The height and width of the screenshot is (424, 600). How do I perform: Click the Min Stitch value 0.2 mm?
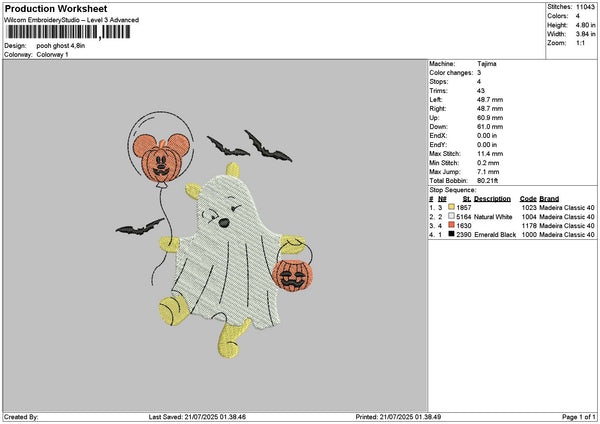(488, 163)
